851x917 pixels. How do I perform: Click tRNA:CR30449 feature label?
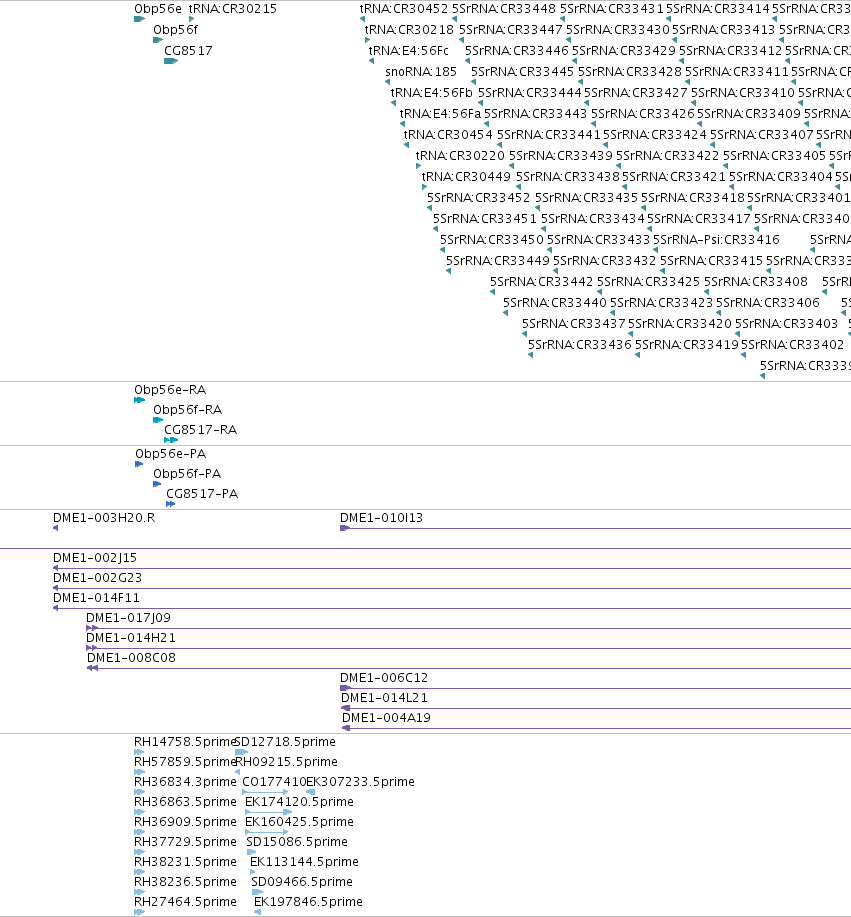(x=466, y=177)
